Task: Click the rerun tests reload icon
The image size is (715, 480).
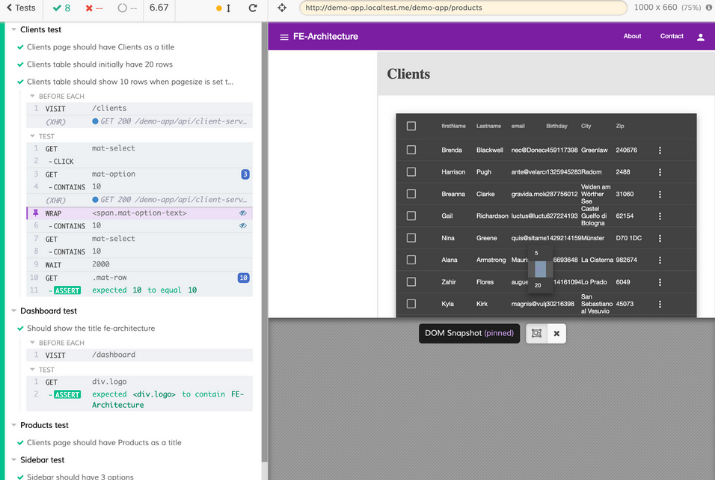Action: 253,8
